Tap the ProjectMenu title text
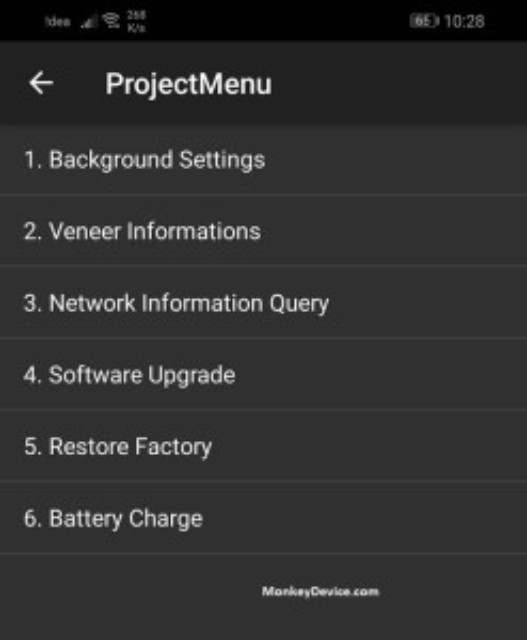The image size is (527, 640). [x=188, y=84]
